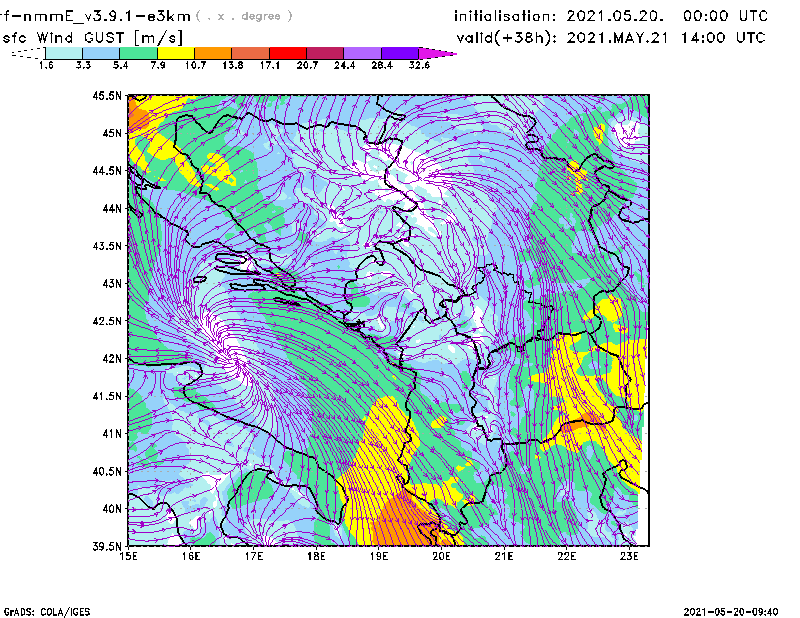The width and height of the screenshot is (800, 618).
Task: Click the orange 10.7–13.8 legend swatch
Action: (213, 53)
